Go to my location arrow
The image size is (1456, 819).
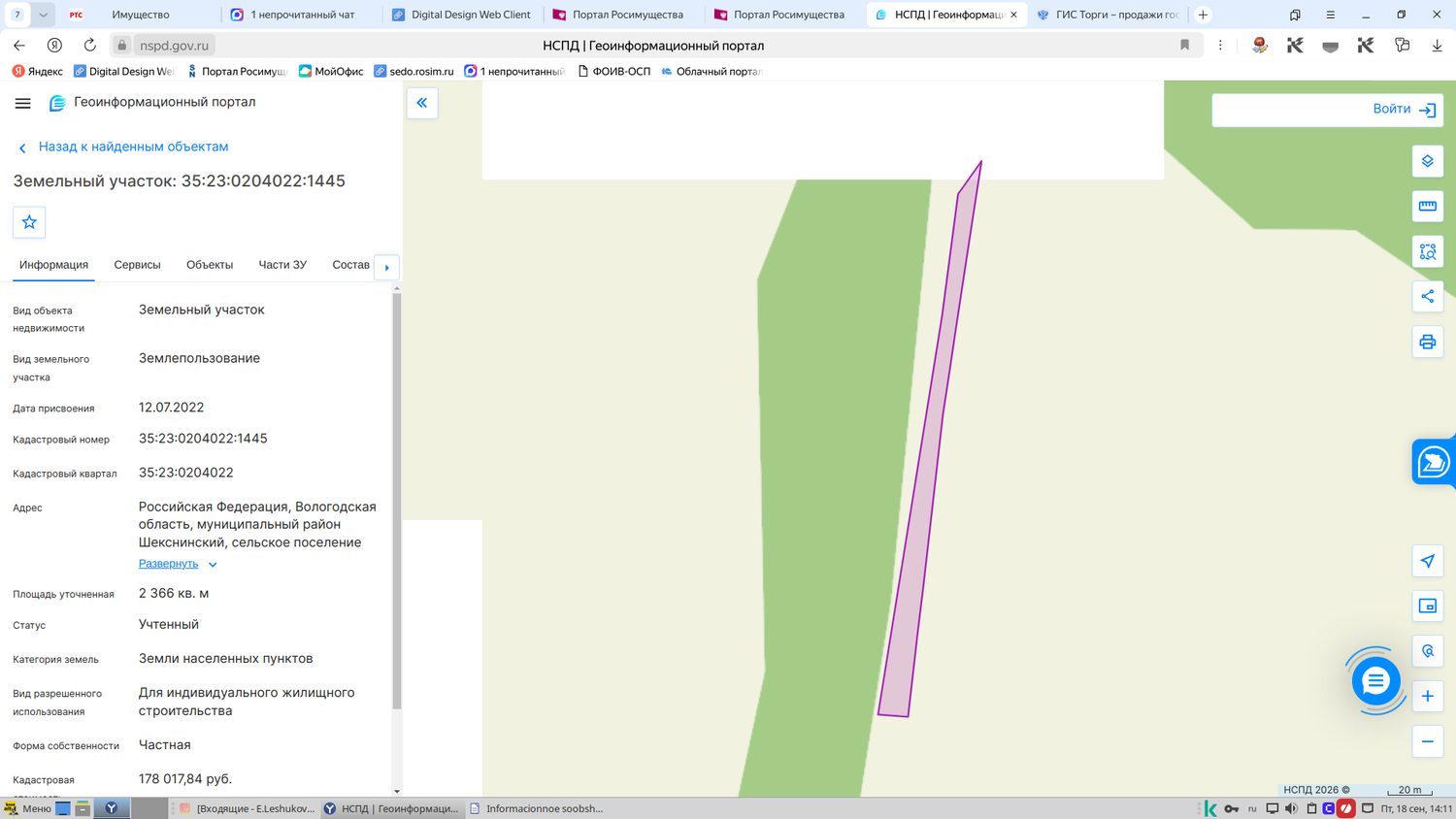(x=1427, y=561)
